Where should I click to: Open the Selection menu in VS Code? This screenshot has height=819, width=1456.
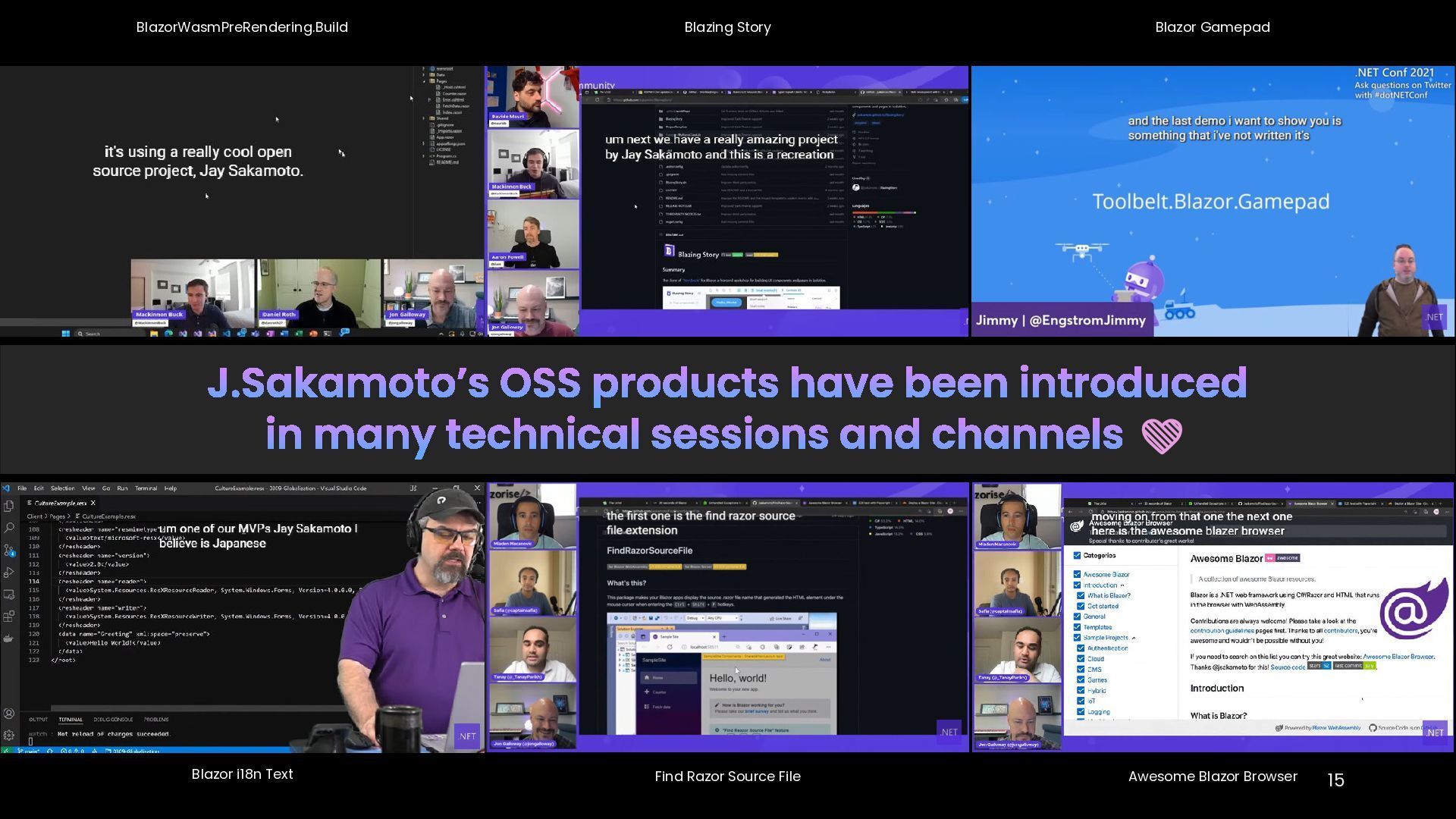click(62, 488)
